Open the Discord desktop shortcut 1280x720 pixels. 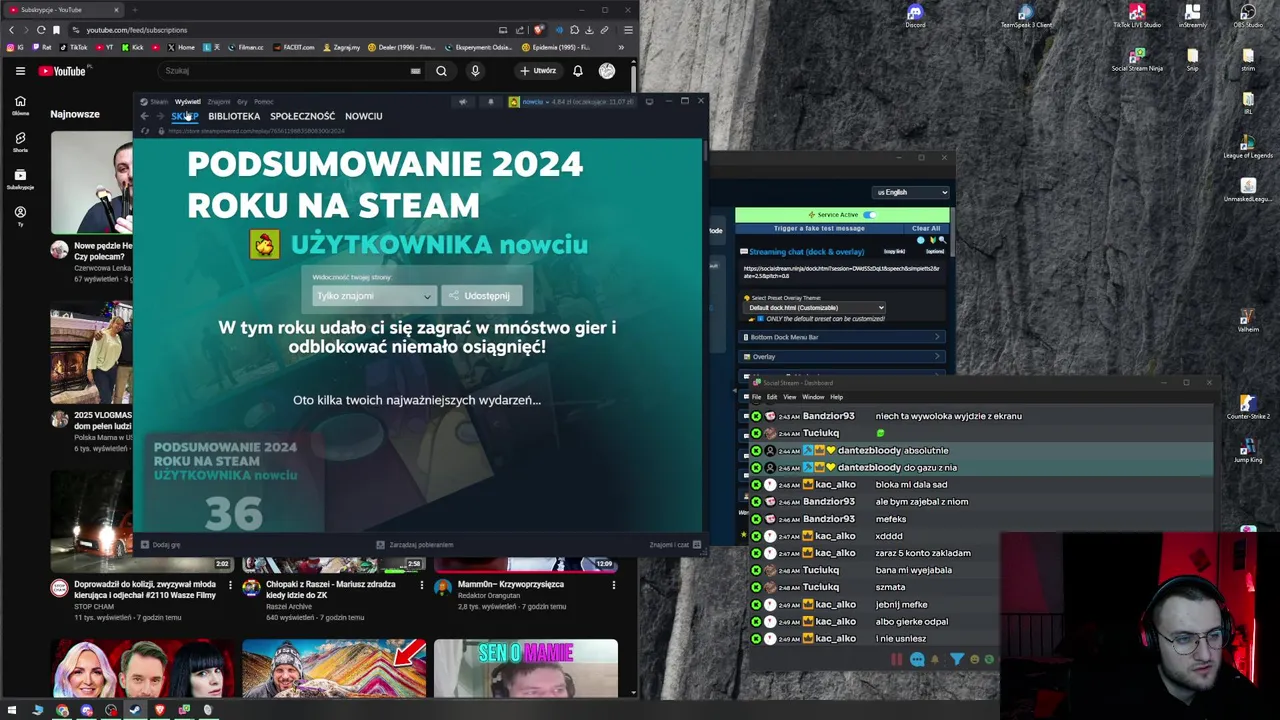(915, 15)
